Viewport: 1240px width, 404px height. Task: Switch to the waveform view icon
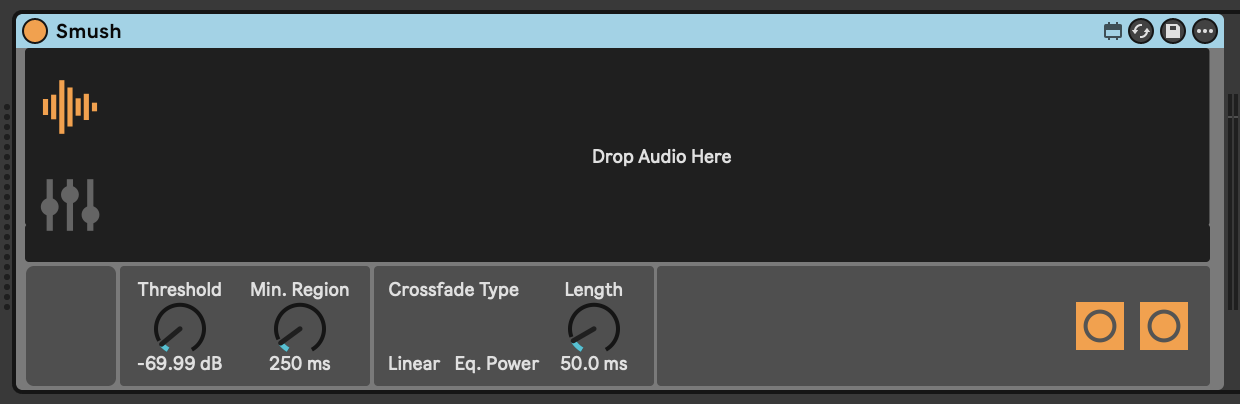pos(69,106)
